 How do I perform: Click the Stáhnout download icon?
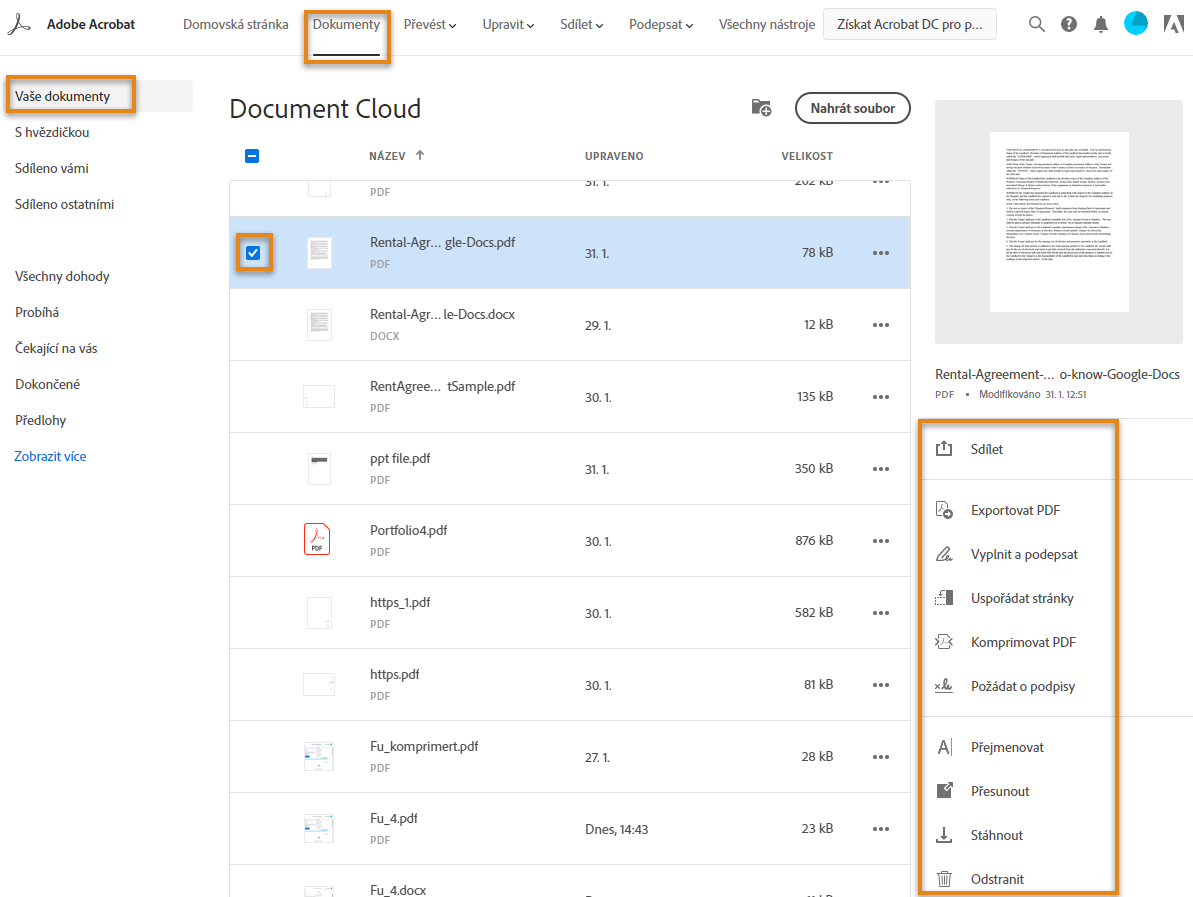point(944,835)
